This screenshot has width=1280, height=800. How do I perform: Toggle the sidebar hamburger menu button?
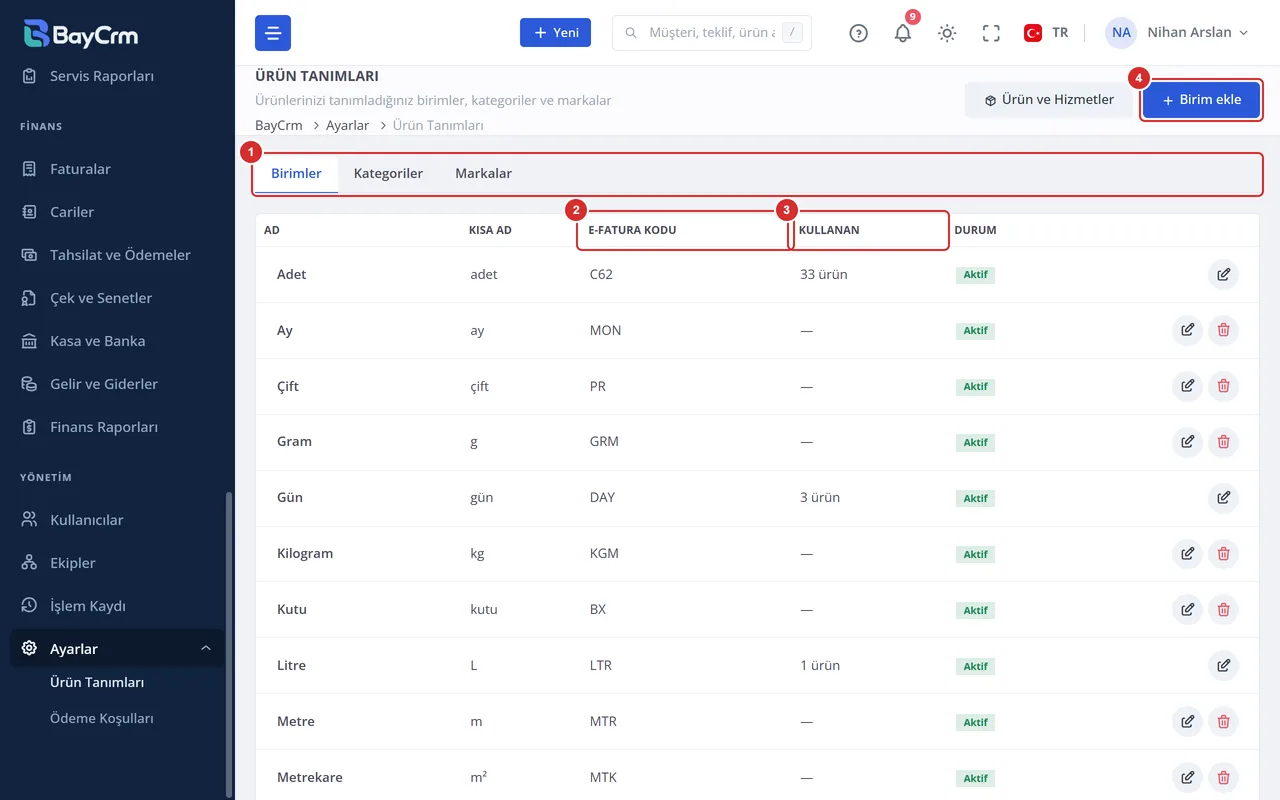click(273, 33)
